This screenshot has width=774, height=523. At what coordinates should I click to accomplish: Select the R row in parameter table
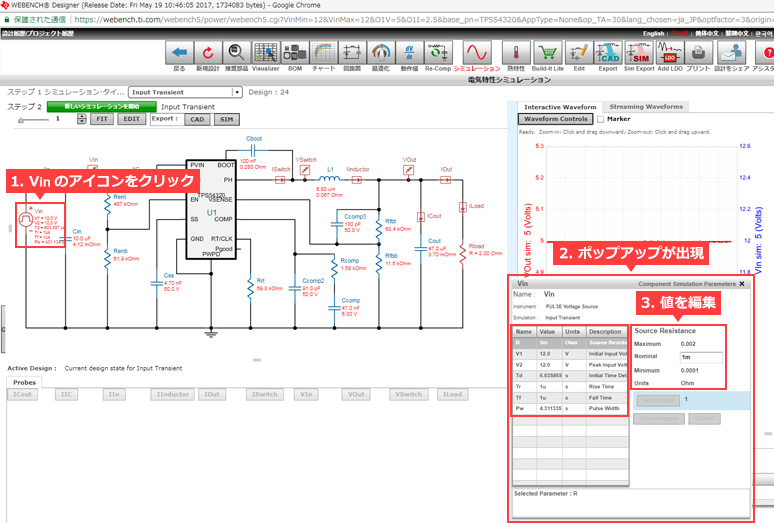pos(570,342)
